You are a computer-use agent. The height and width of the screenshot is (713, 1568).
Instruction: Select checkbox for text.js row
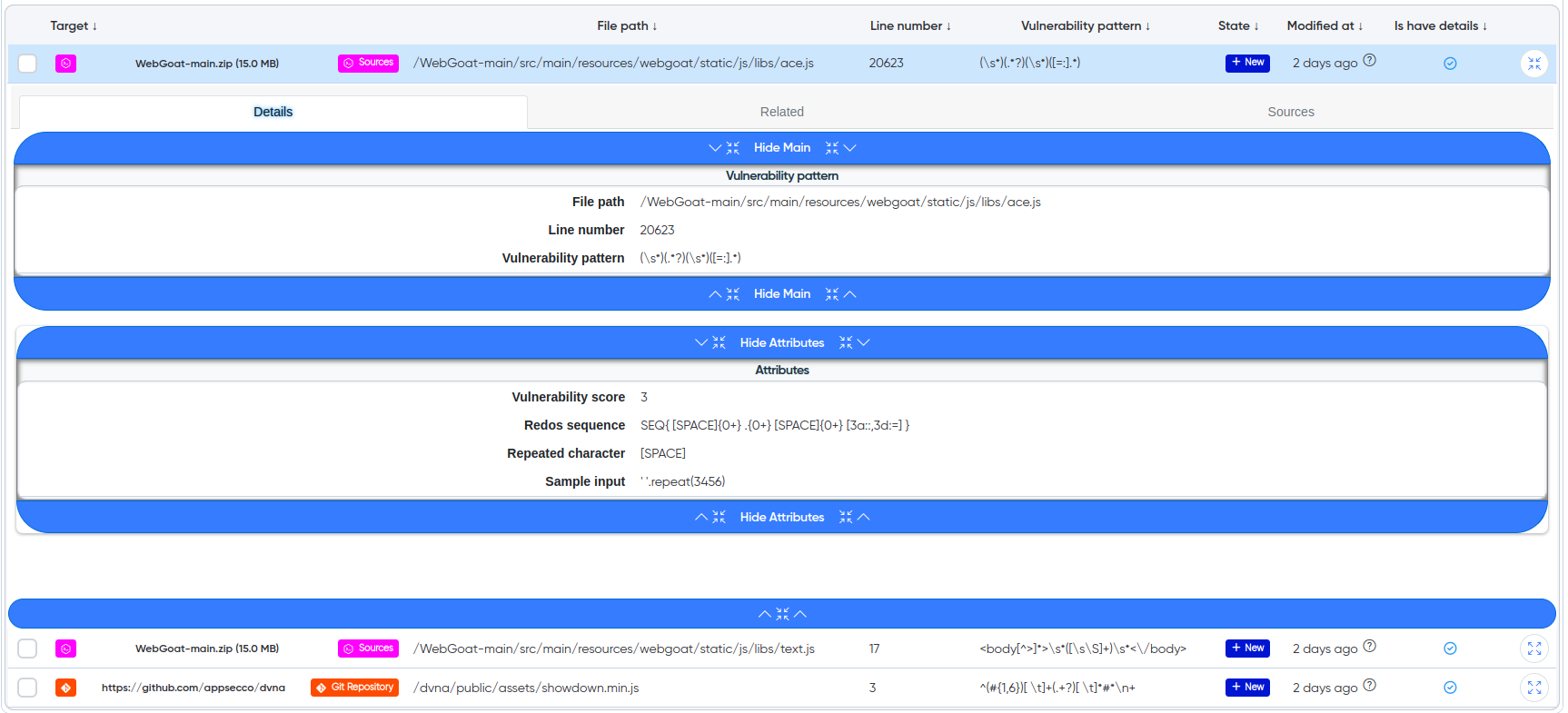click(27, 649)
